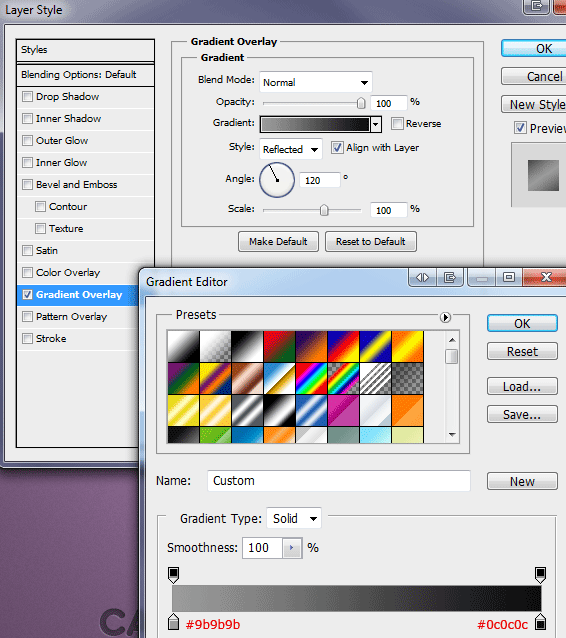
Task: Select the right top opacity stop
Action: (540, 574)
